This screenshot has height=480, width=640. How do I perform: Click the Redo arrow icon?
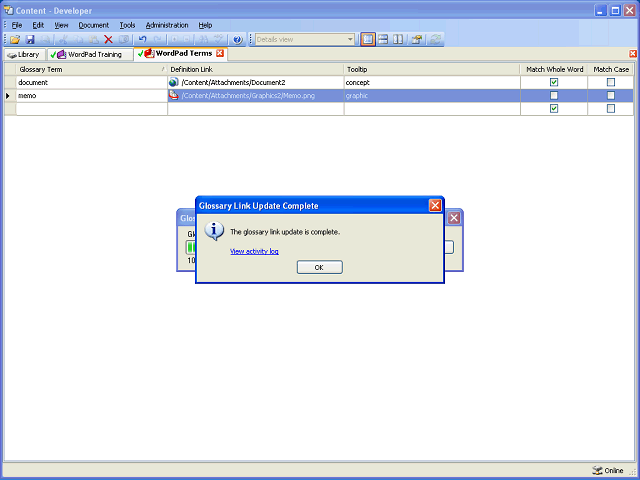click(x=158, y=40)
